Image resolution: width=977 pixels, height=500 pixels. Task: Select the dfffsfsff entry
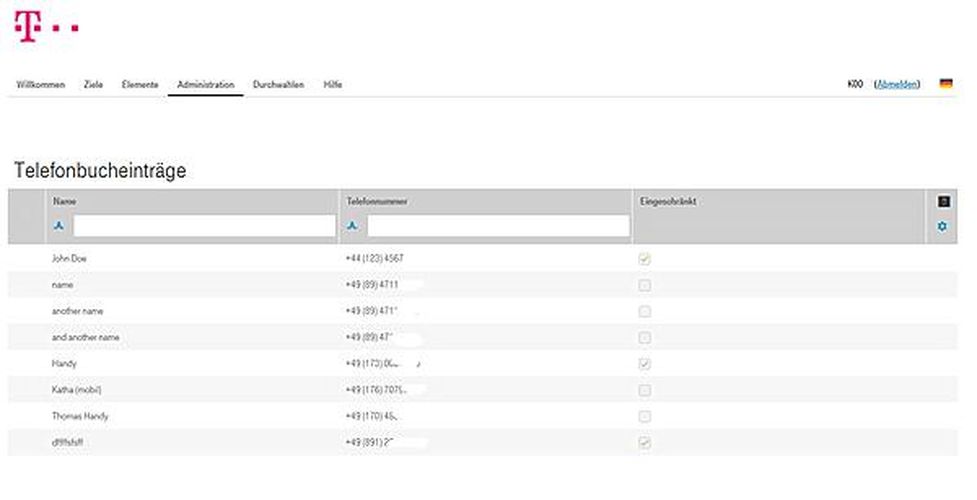point(67,442)
